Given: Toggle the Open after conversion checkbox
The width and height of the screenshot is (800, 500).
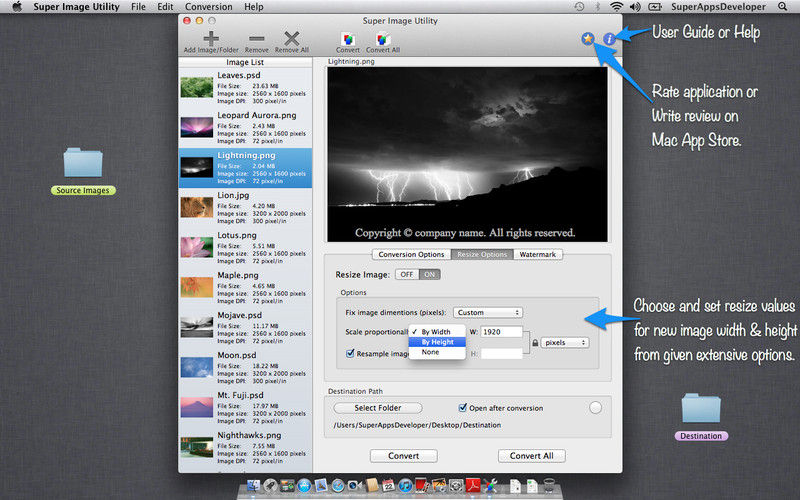Looking at the screenshot, I should click(x=463, y=408).
